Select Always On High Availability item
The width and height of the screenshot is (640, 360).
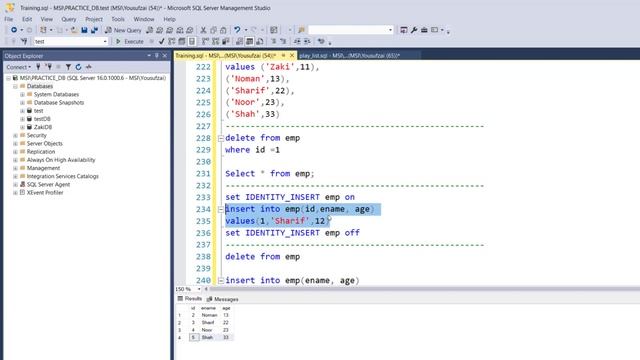pyautogui.click(x=61, y=160)
